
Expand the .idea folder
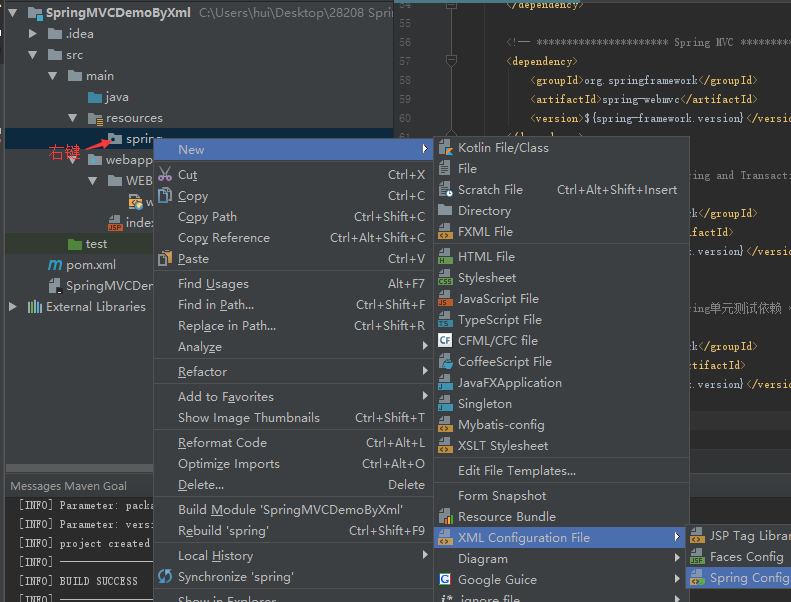tap(33, 34)
